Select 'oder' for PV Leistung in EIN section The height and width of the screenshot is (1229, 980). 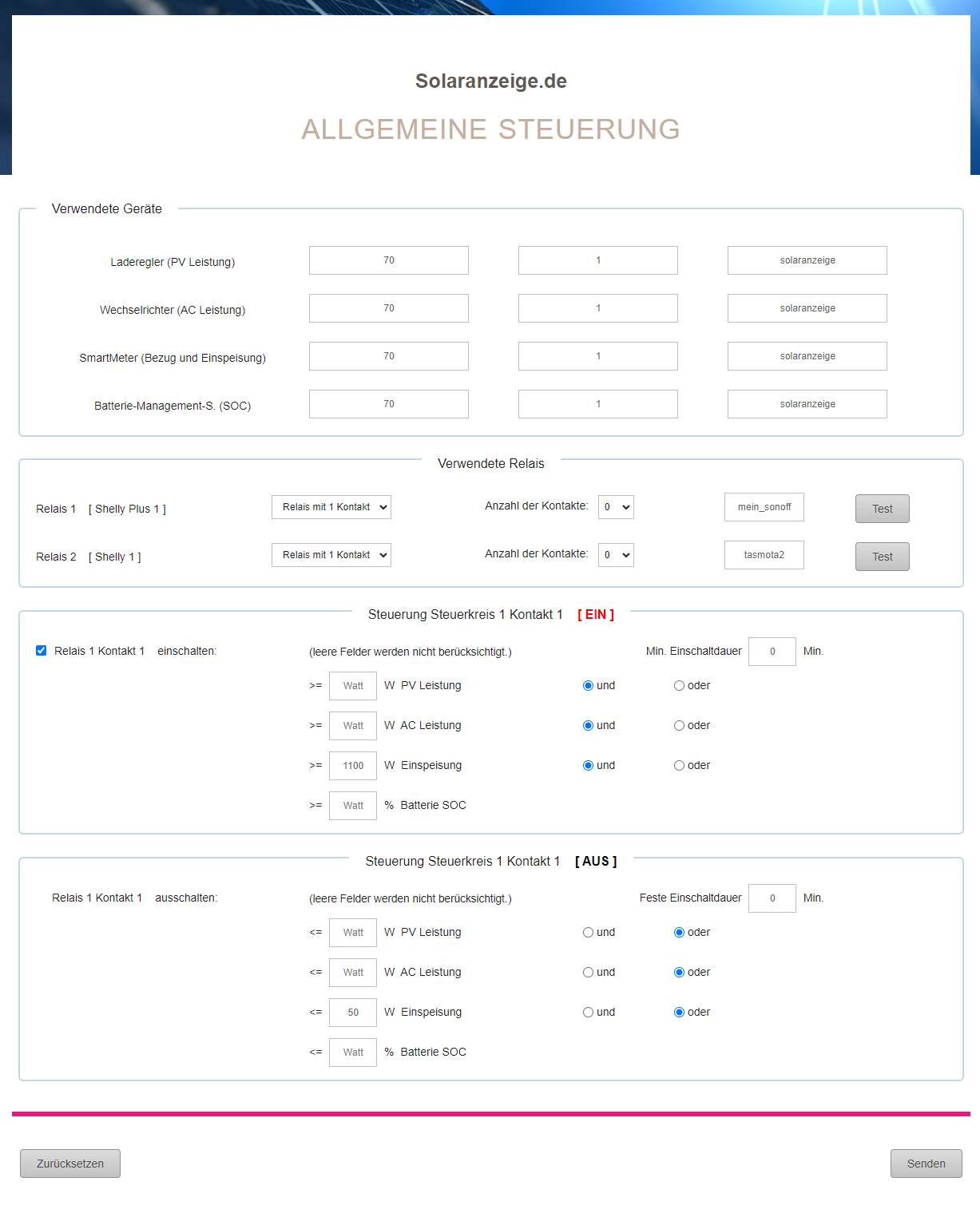(x=679, y=686)
